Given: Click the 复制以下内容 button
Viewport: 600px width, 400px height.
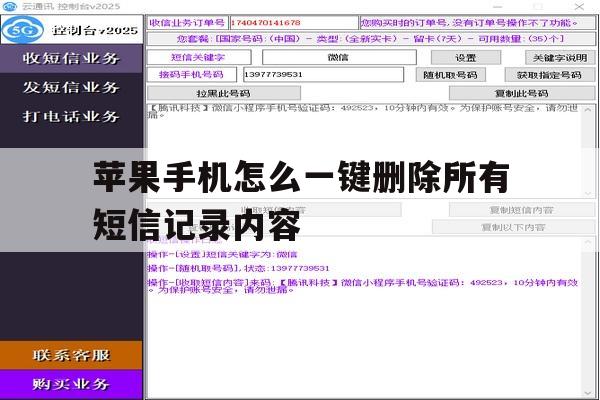Looking at the screenshot, I should pos(514,227).
